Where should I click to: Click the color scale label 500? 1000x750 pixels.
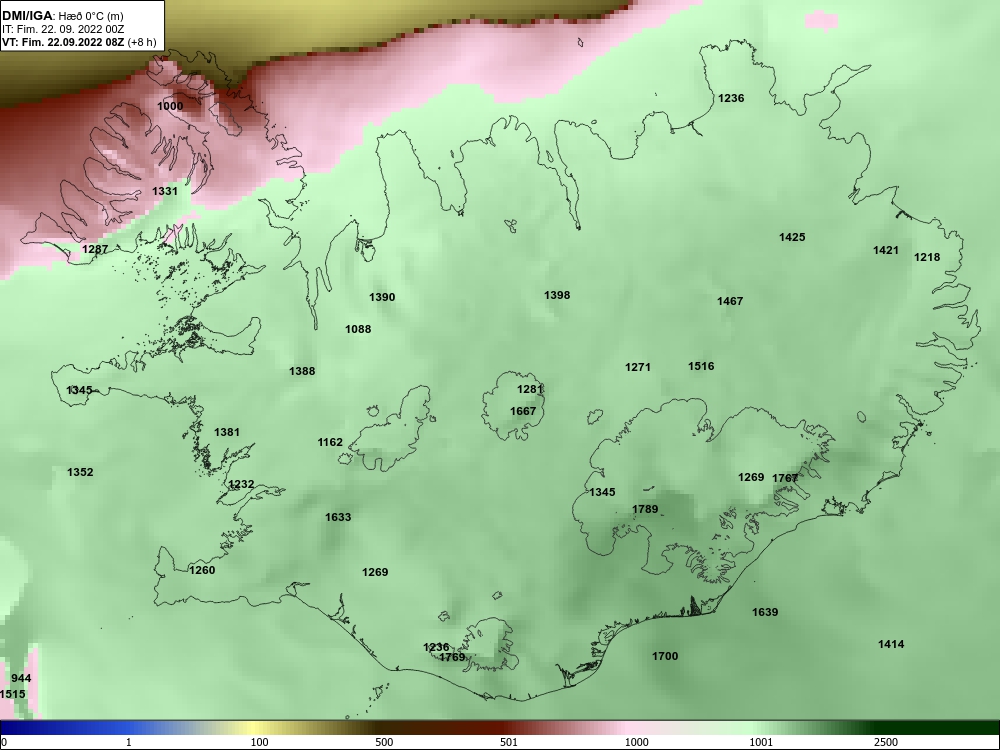pyautogui.click(x=384, y=742)
